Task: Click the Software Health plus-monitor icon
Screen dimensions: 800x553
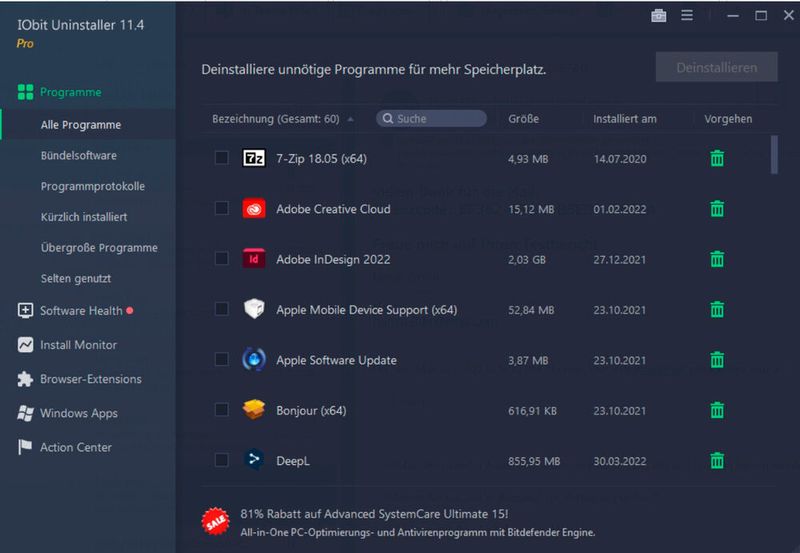Action: coord(26,311)
